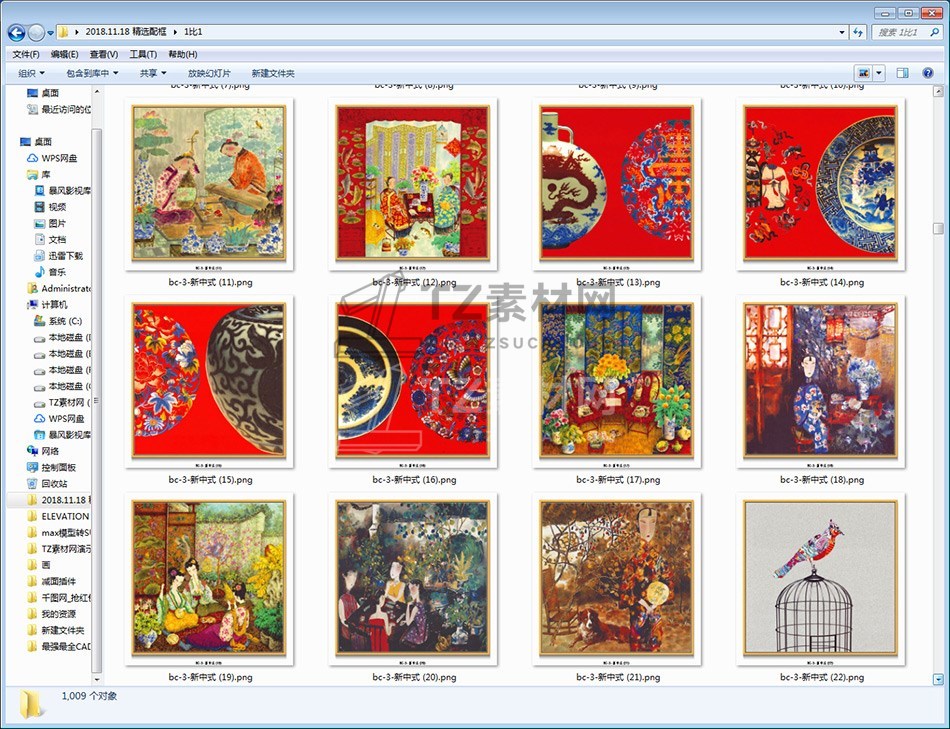Viewport: 950px width, 729px height.
Task: Select 最强最全CAD folder in sidebar
Action: pos(59,647)
